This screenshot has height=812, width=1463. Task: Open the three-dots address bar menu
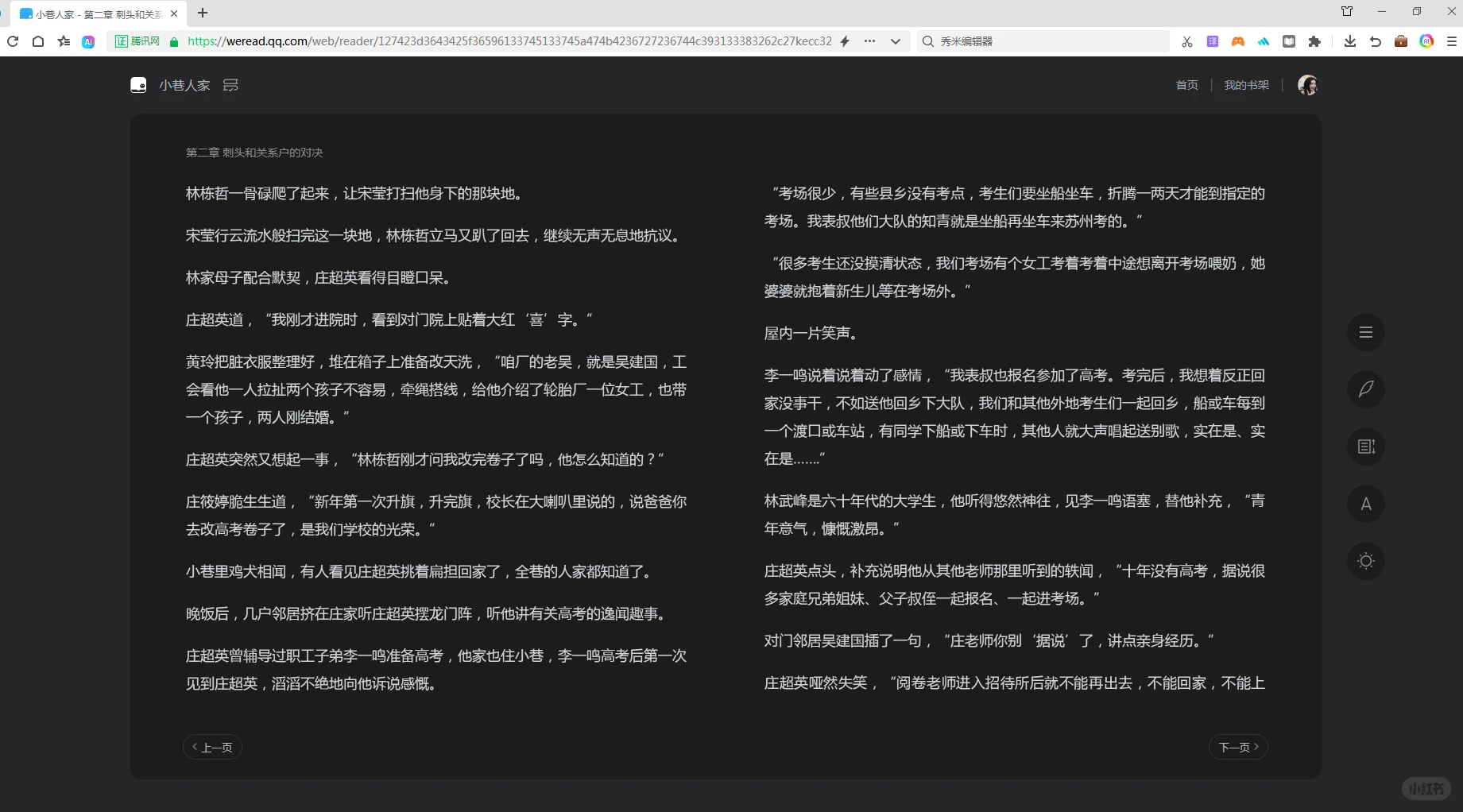tap(869, 41)
